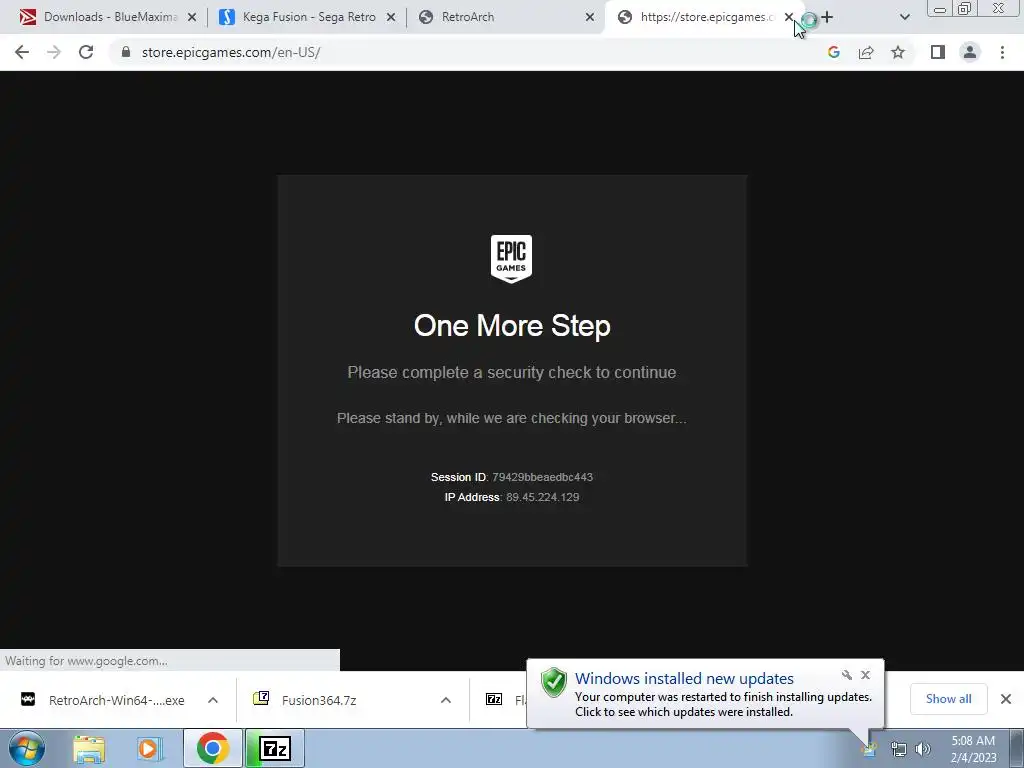Screen dimensions: 1024x768
Task: Click the Windows installed new updates notification
Action: coord(705,694)
